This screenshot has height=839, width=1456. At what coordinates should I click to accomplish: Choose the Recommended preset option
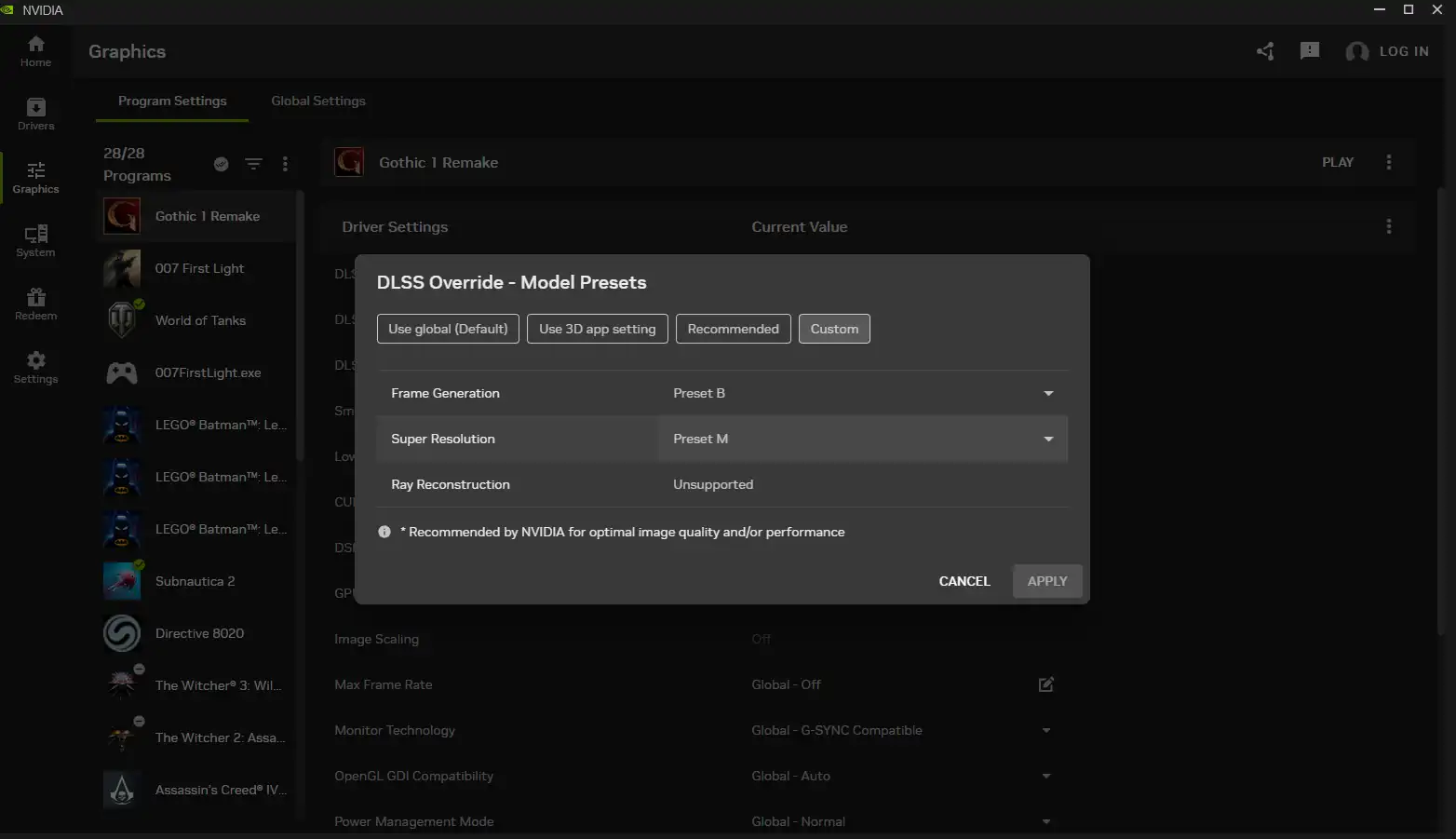click(734, 329)
